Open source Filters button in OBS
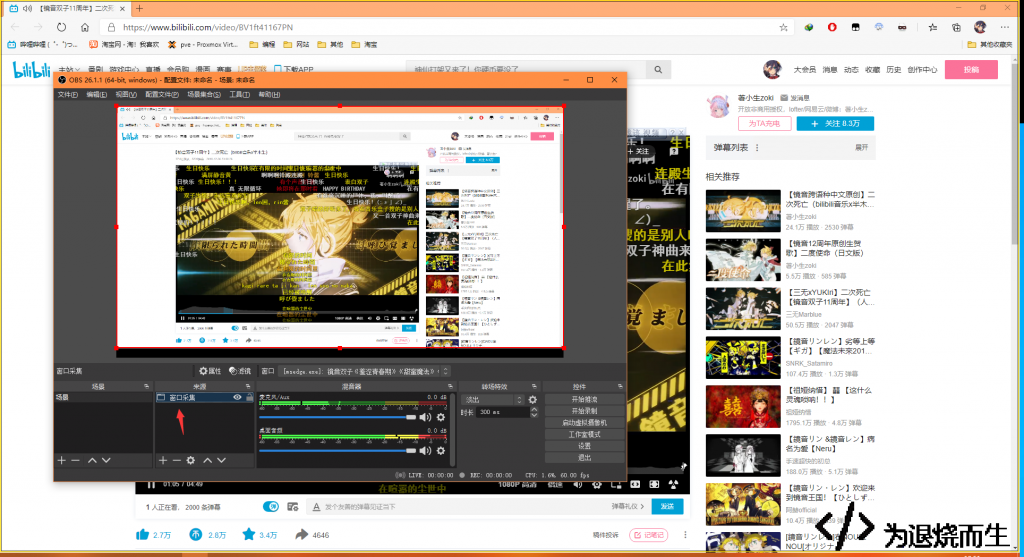The width and height of the screenshot is (1024, 557). pyautogui.click(x=240, y=371)
